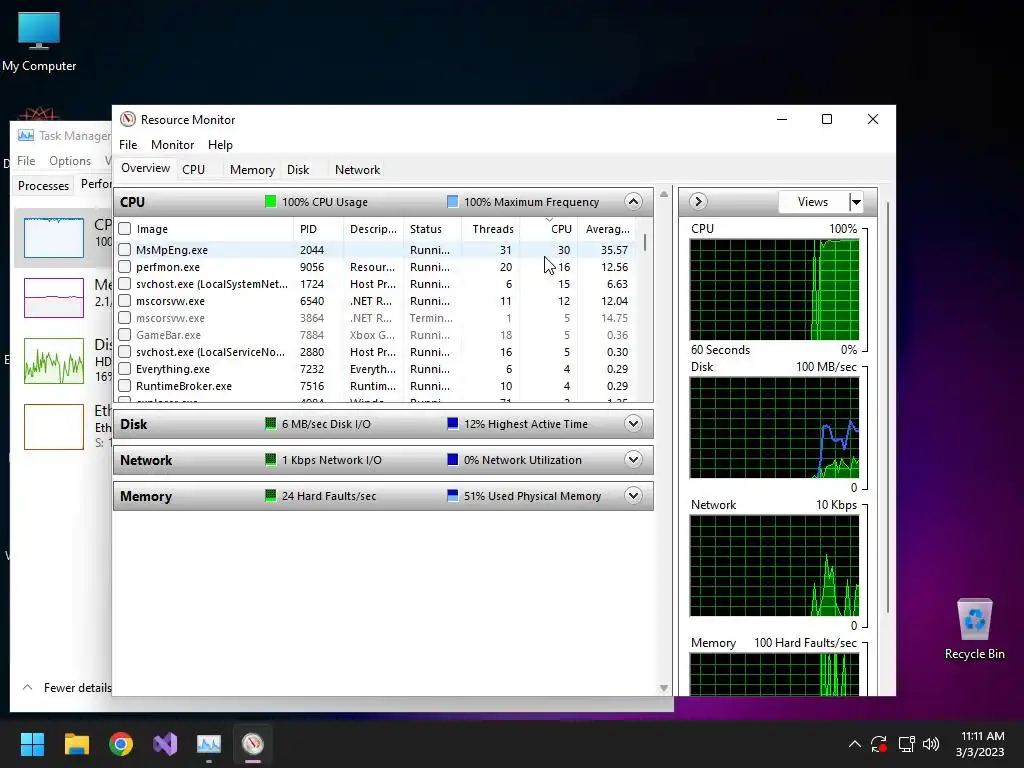Switch to the Disk tab
Viewport: 1024px width, 768px height.
click(298, 170)
